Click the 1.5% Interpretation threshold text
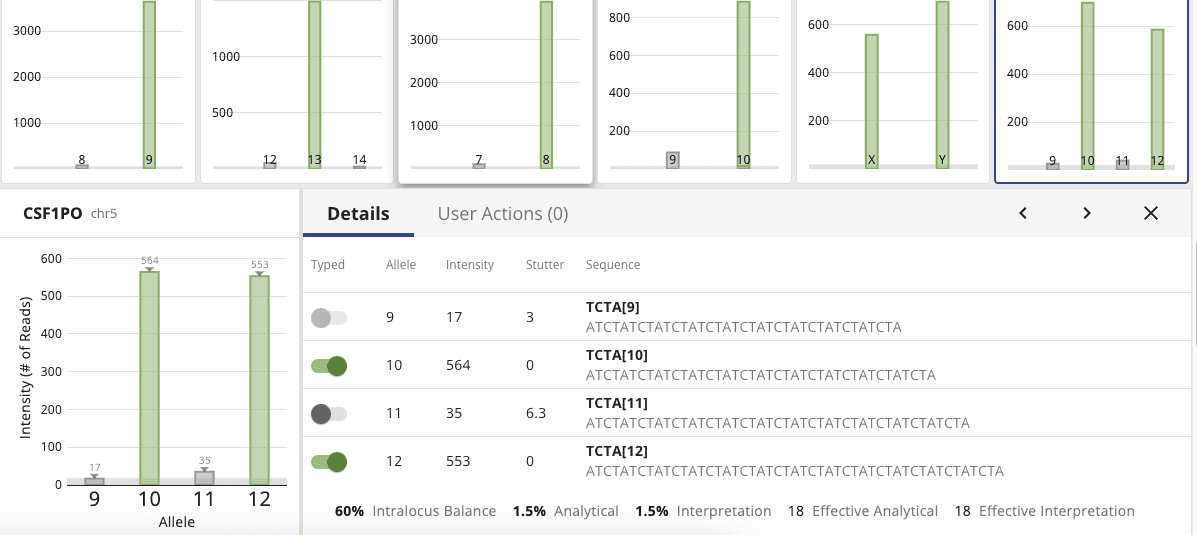This screenshot has width=1197, height=535. (x=703, y=511)
